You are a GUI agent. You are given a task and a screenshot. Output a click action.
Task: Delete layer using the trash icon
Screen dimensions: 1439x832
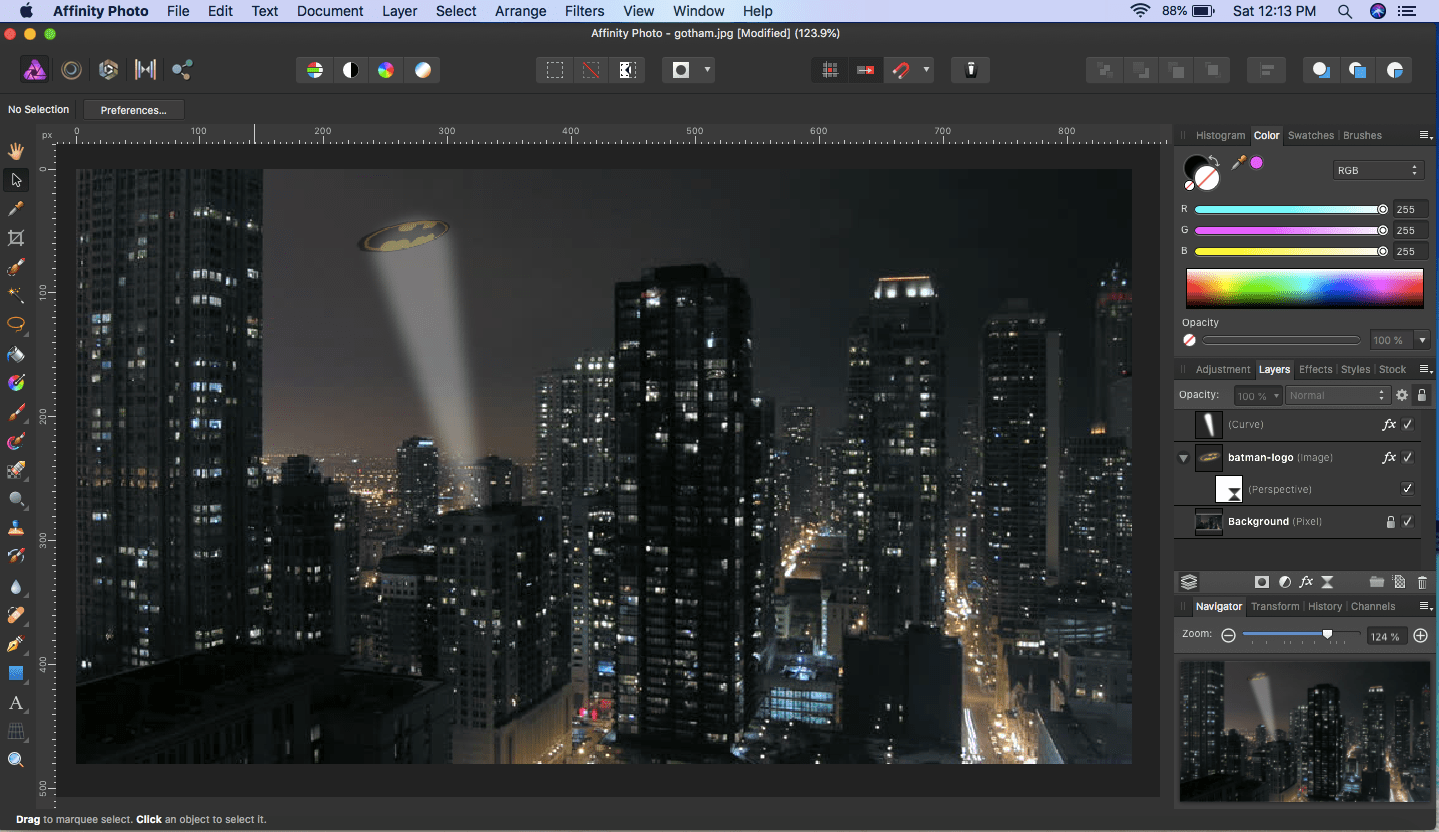1422,582
